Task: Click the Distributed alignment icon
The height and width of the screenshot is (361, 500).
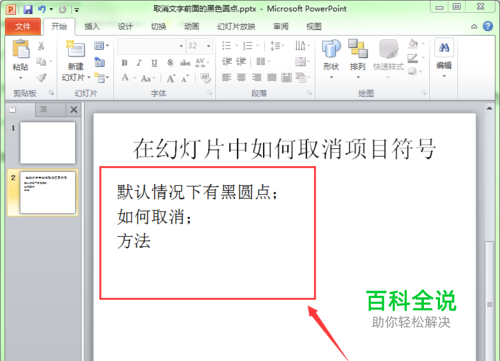Action: click(286, 78)
